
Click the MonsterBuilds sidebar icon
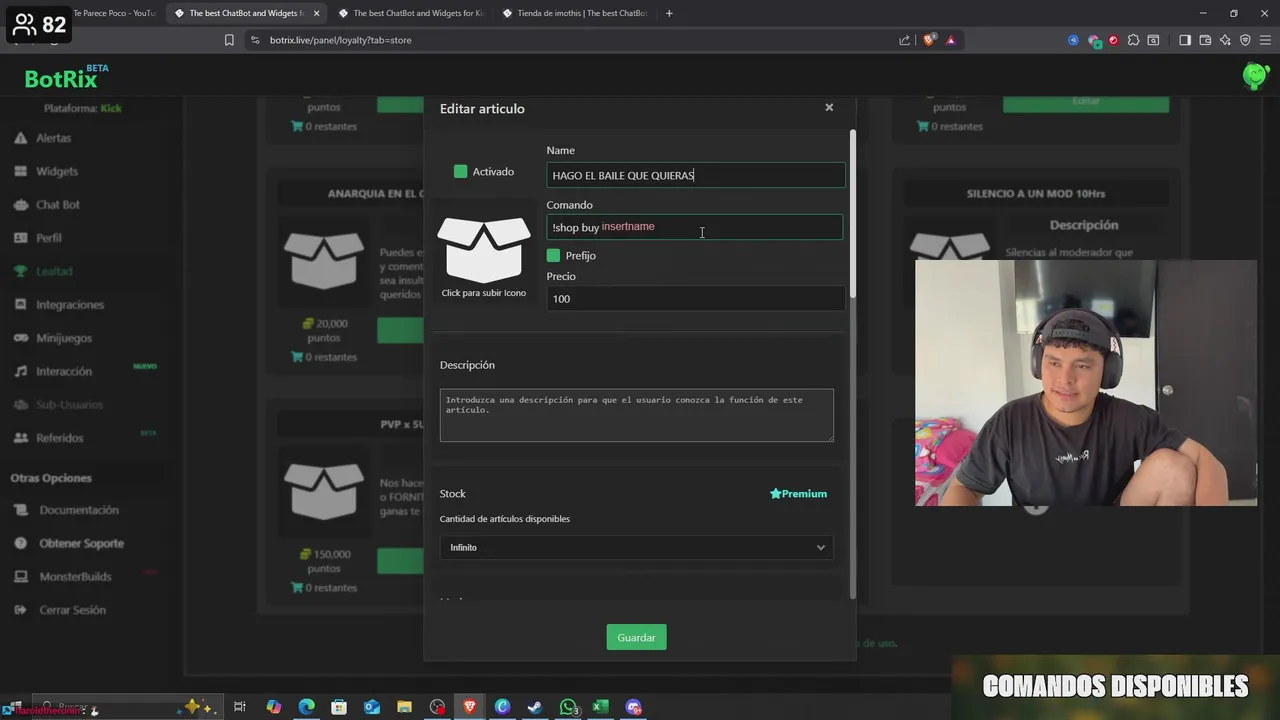coord(20,576)
